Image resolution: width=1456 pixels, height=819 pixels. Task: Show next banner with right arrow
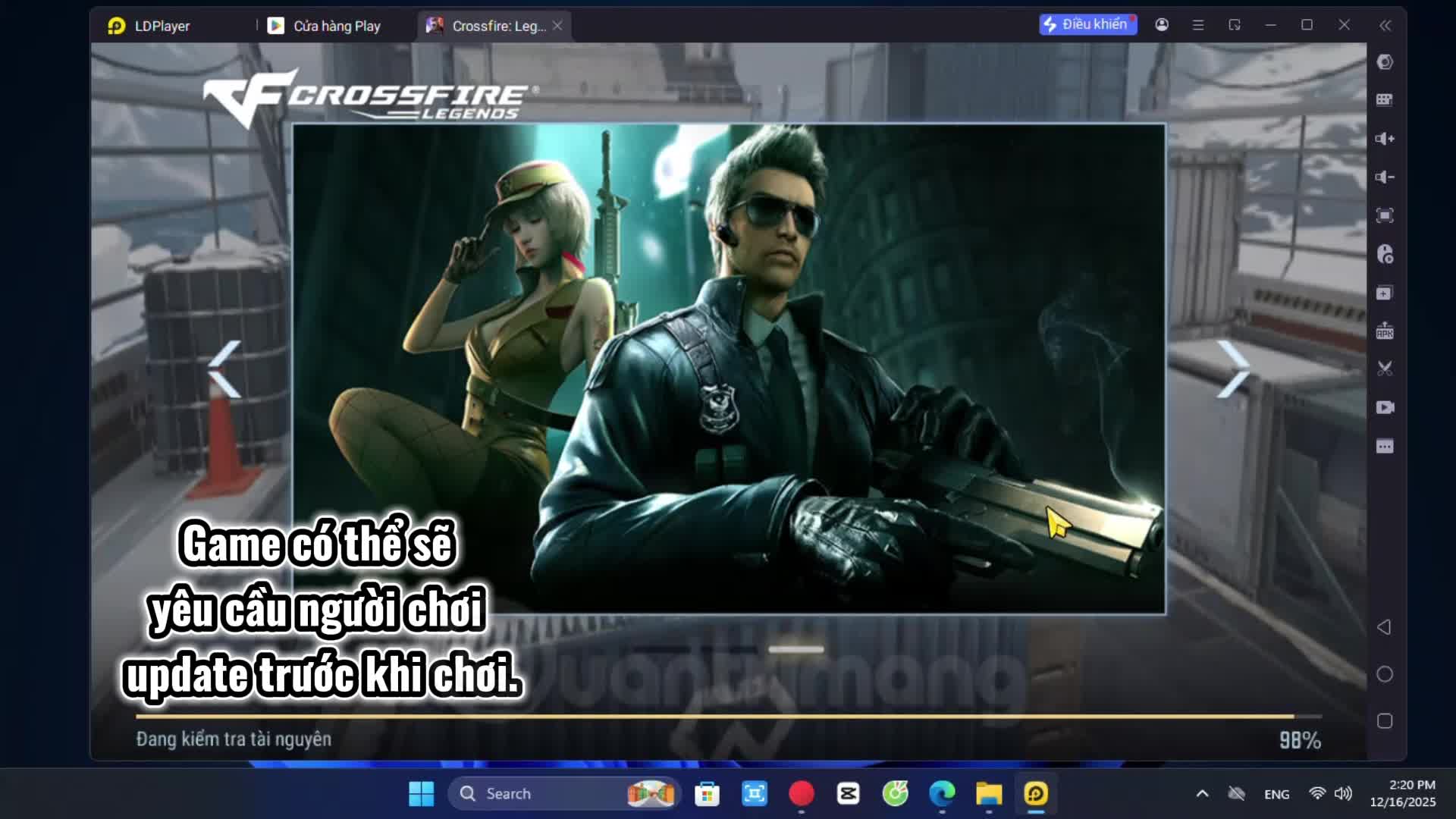pos(1233,369)
